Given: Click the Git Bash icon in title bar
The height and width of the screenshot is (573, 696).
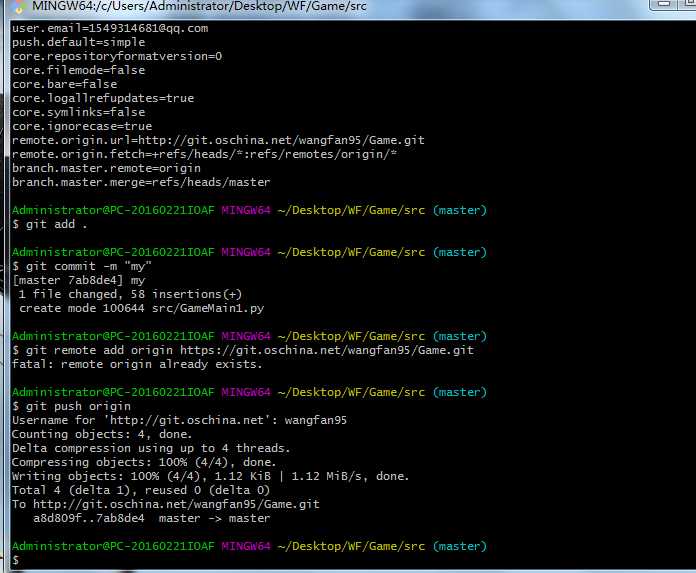Looking at the screenshot, I should click(x=19, y=6).
